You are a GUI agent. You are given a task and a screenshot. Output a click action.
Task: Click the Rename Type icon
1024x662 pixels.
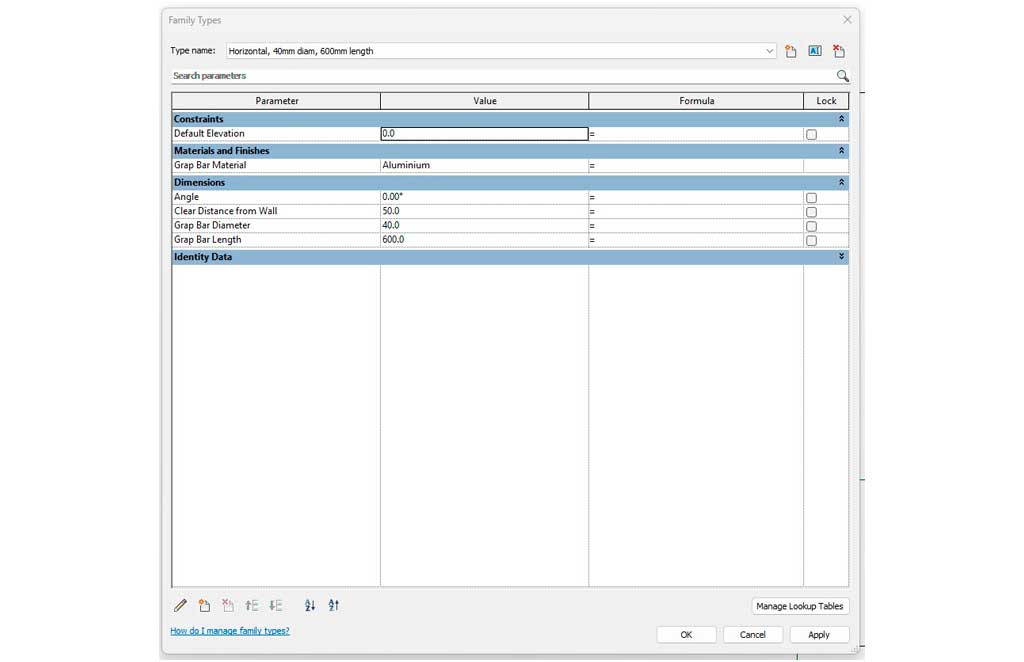click(815, 51)
